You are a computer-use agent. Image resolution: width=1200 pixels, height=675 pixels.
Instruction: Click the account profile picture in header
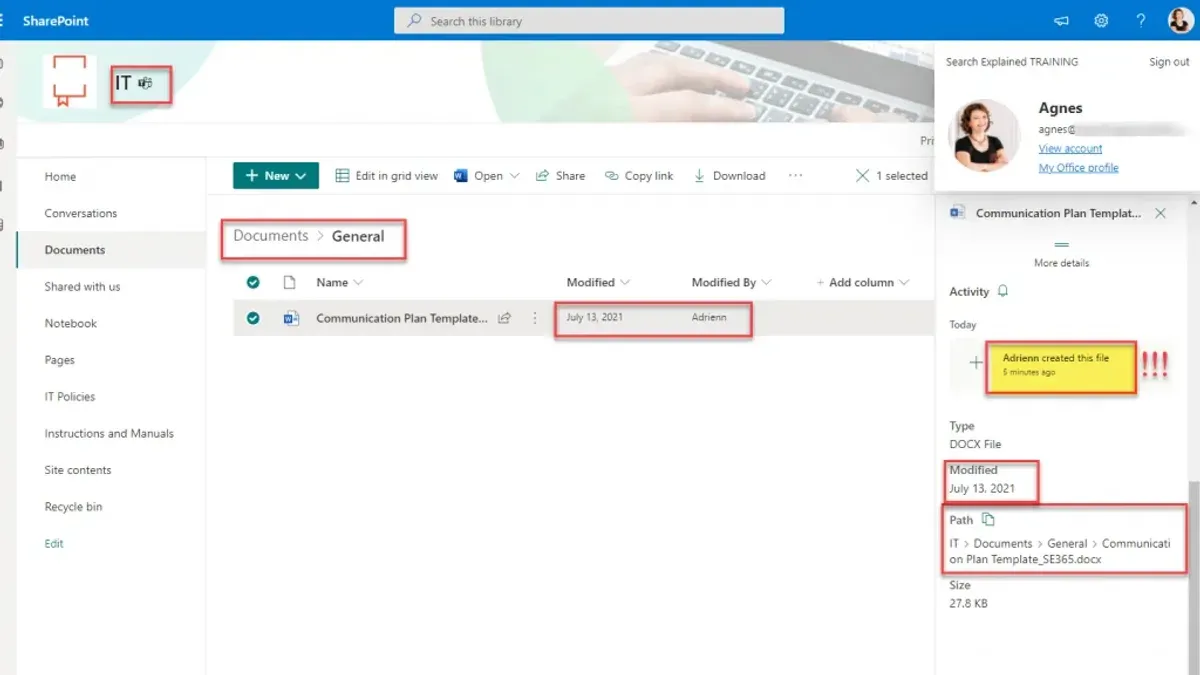tap(1180, 20)
